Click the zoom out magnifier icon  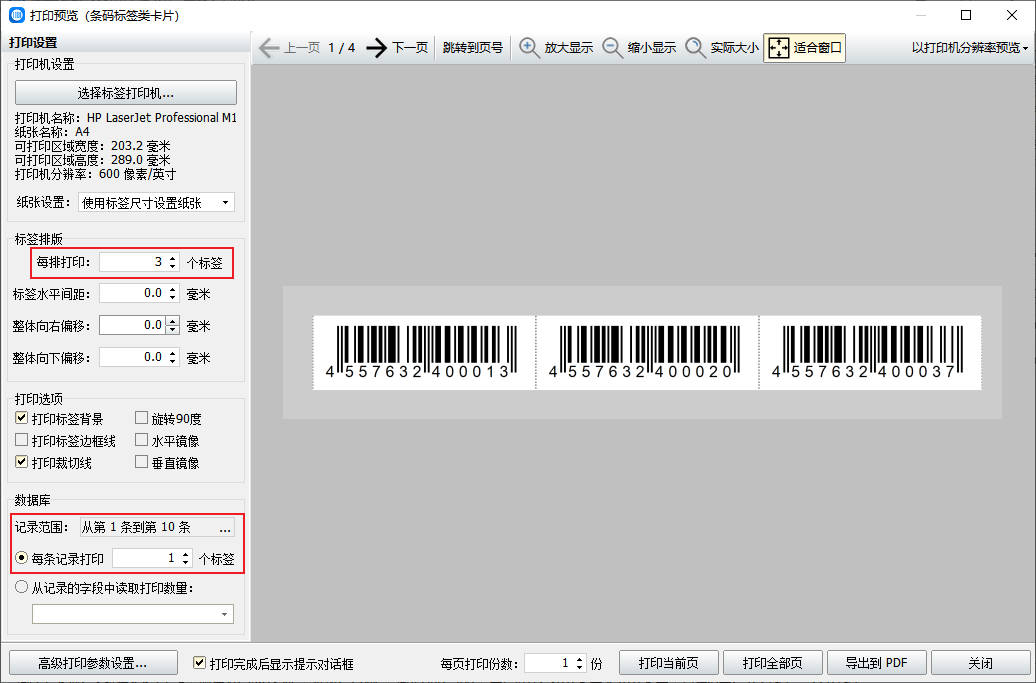[x=612, y=48]
